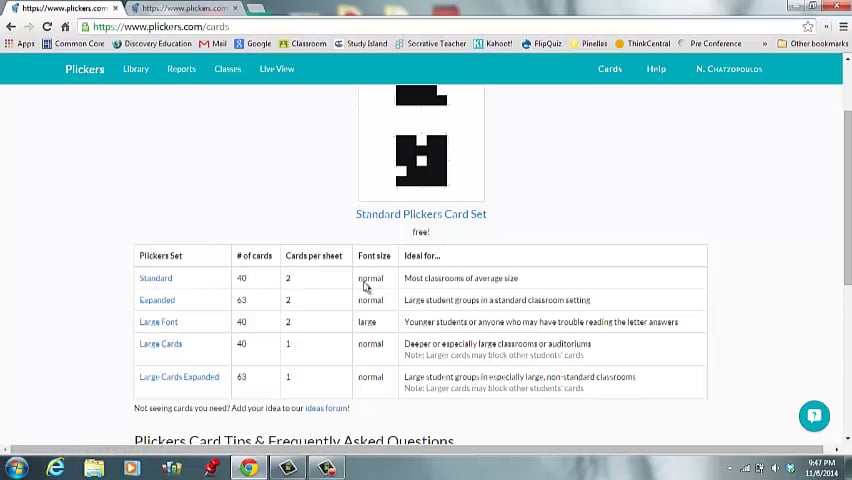Screen dimensions: 852x480
Task: Select the first Plickers browser tab
Action: (x=64, y=8)
